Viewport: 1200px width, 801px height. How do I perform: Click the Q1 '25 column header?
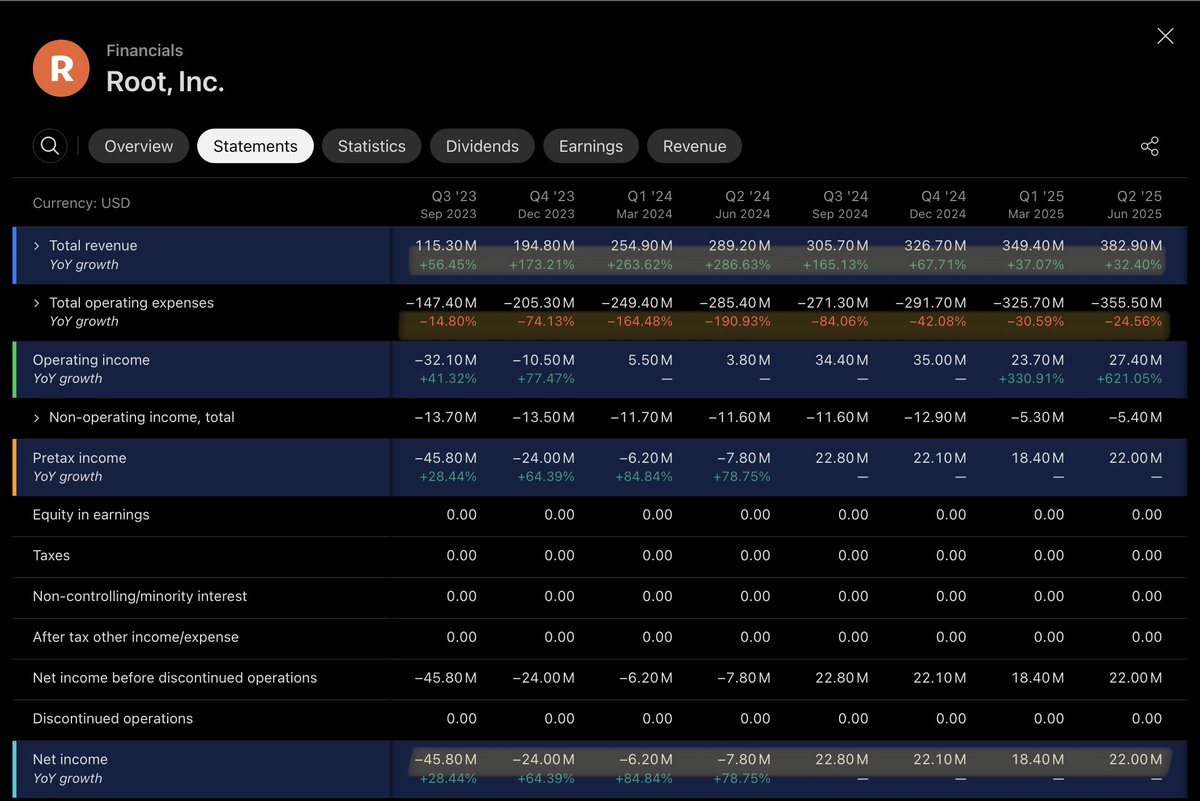[1036, 205]
